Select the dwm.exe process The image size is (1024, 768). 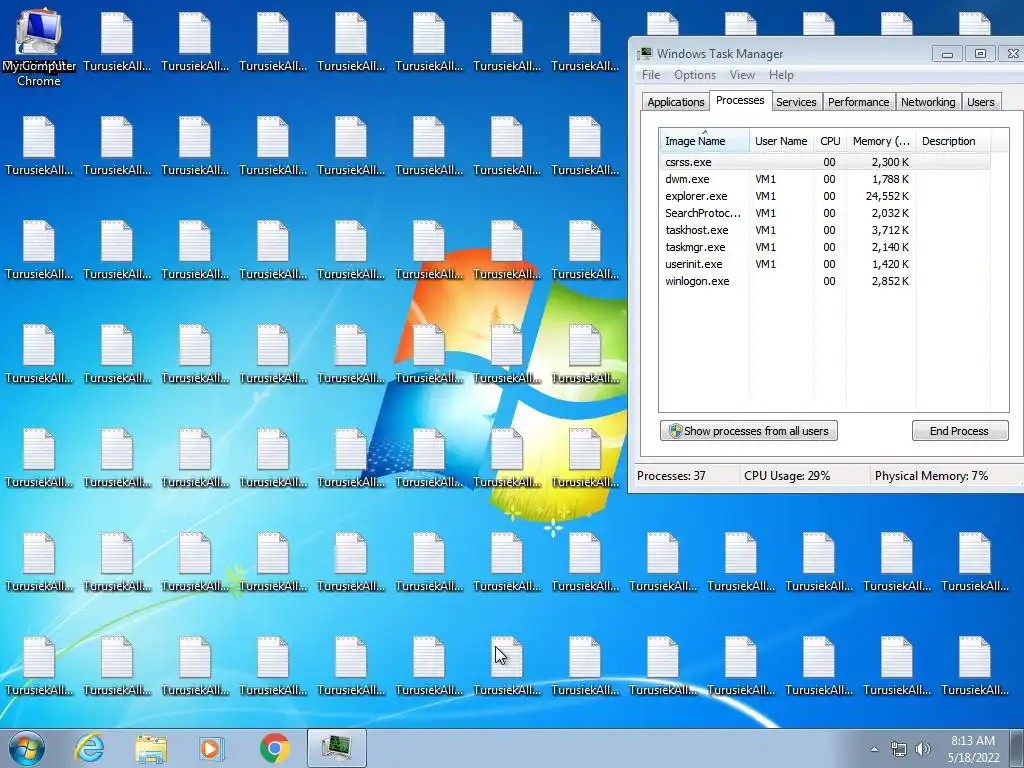pyautogui.click(x=825, y=179)
